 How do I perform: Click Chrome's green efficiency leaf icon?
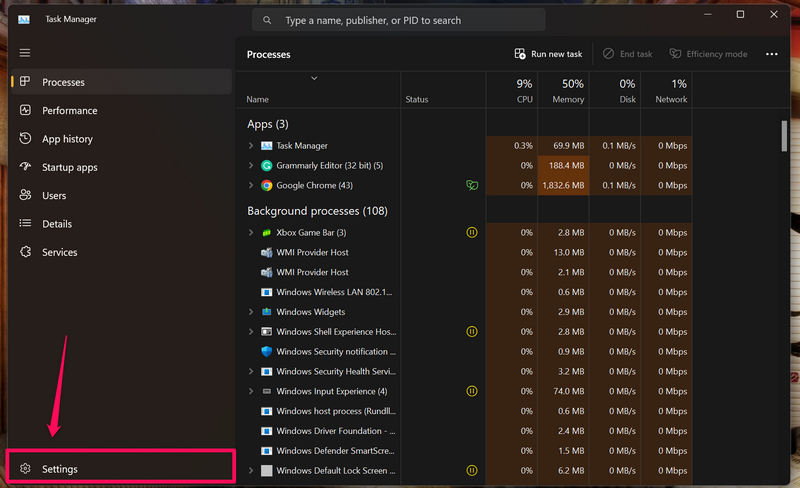click(472, 185)
